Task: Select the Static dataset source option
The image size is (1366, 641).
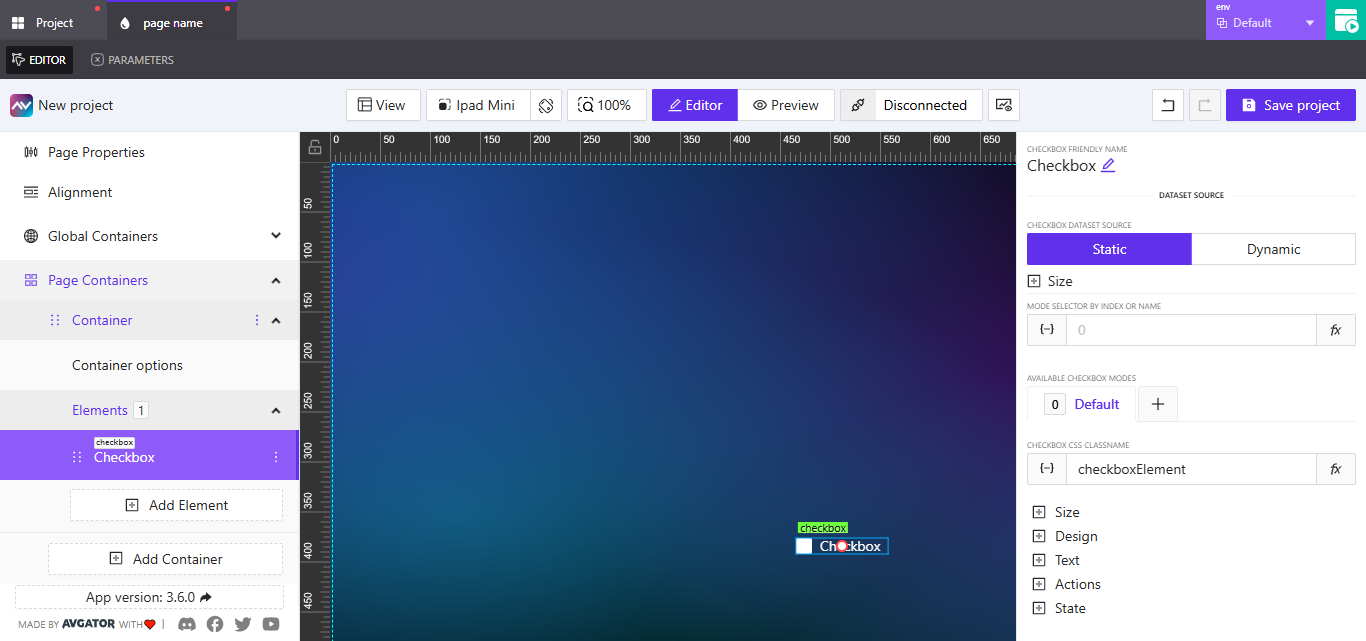Action: pyautogui.click(x=1109, y=249)
